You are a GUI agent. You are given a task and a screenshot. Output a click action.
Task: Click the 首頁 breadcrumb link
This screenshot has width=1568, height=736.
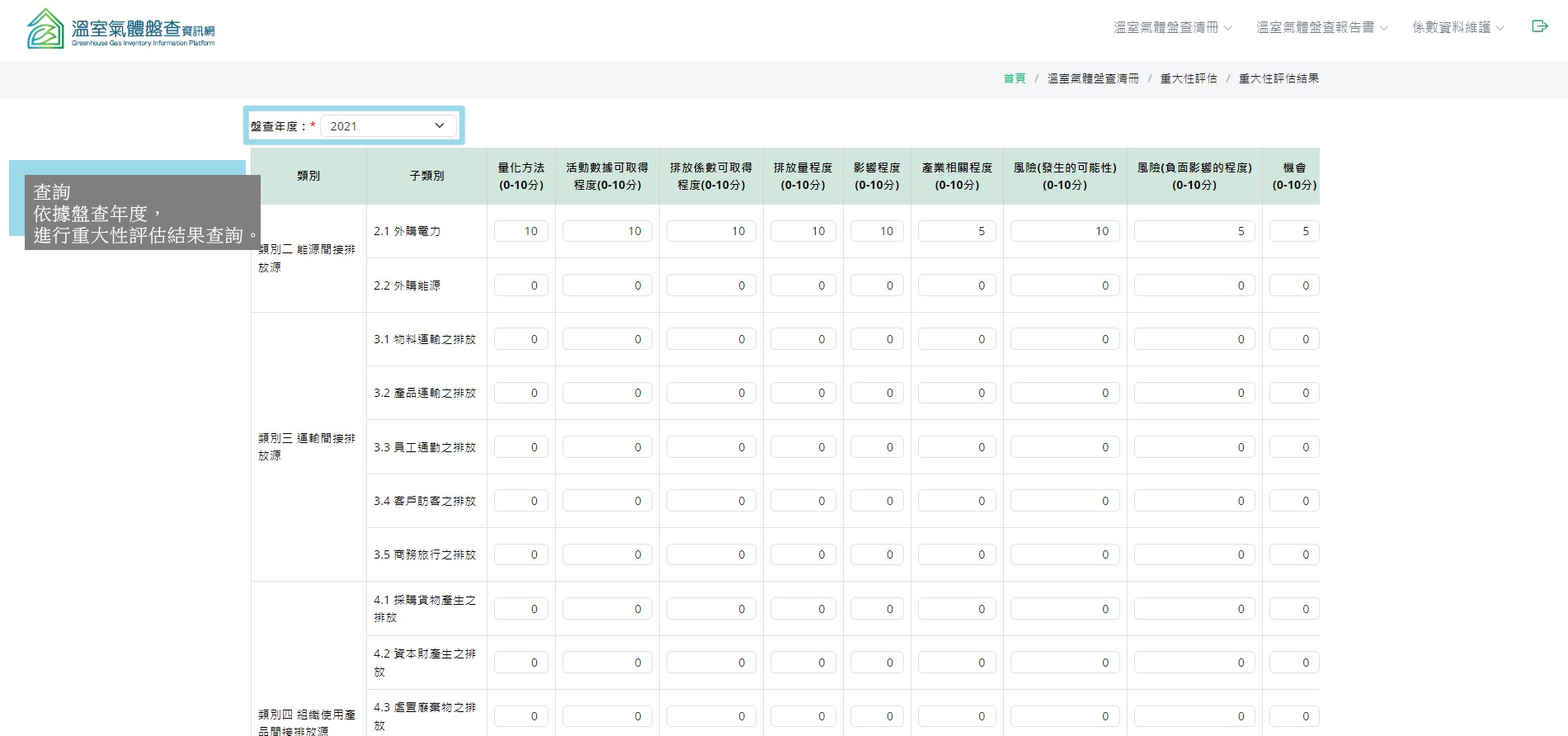[x=1014, y=78]
